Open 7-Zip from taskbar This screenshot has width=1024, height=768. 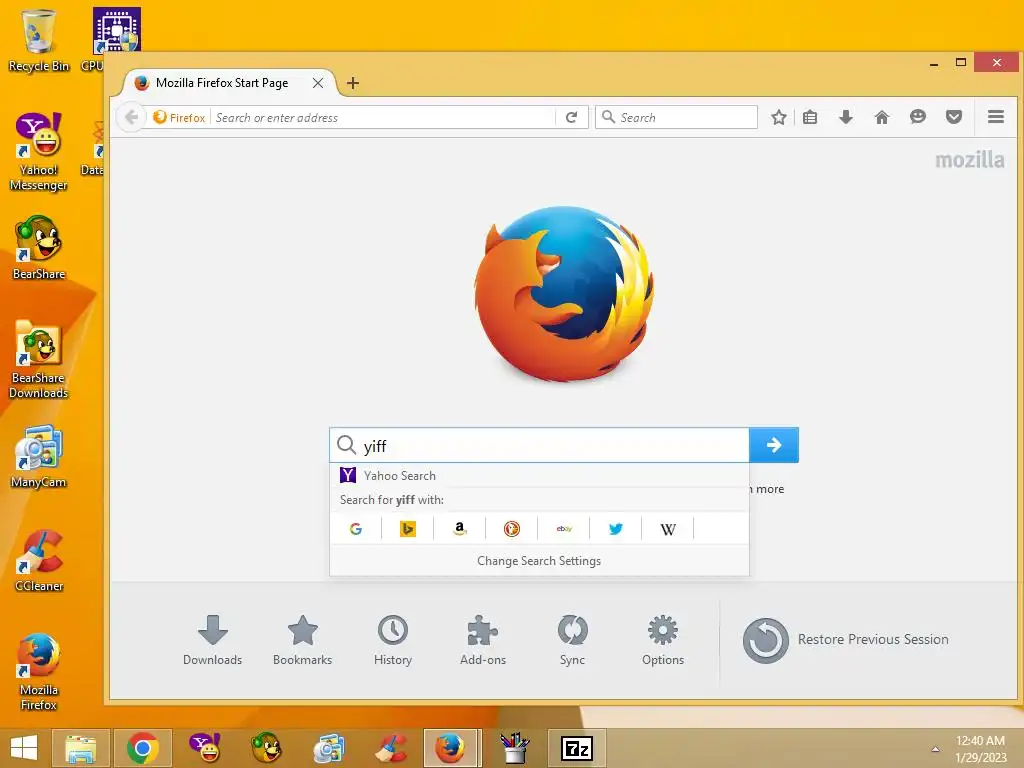(x=577, y=748)
